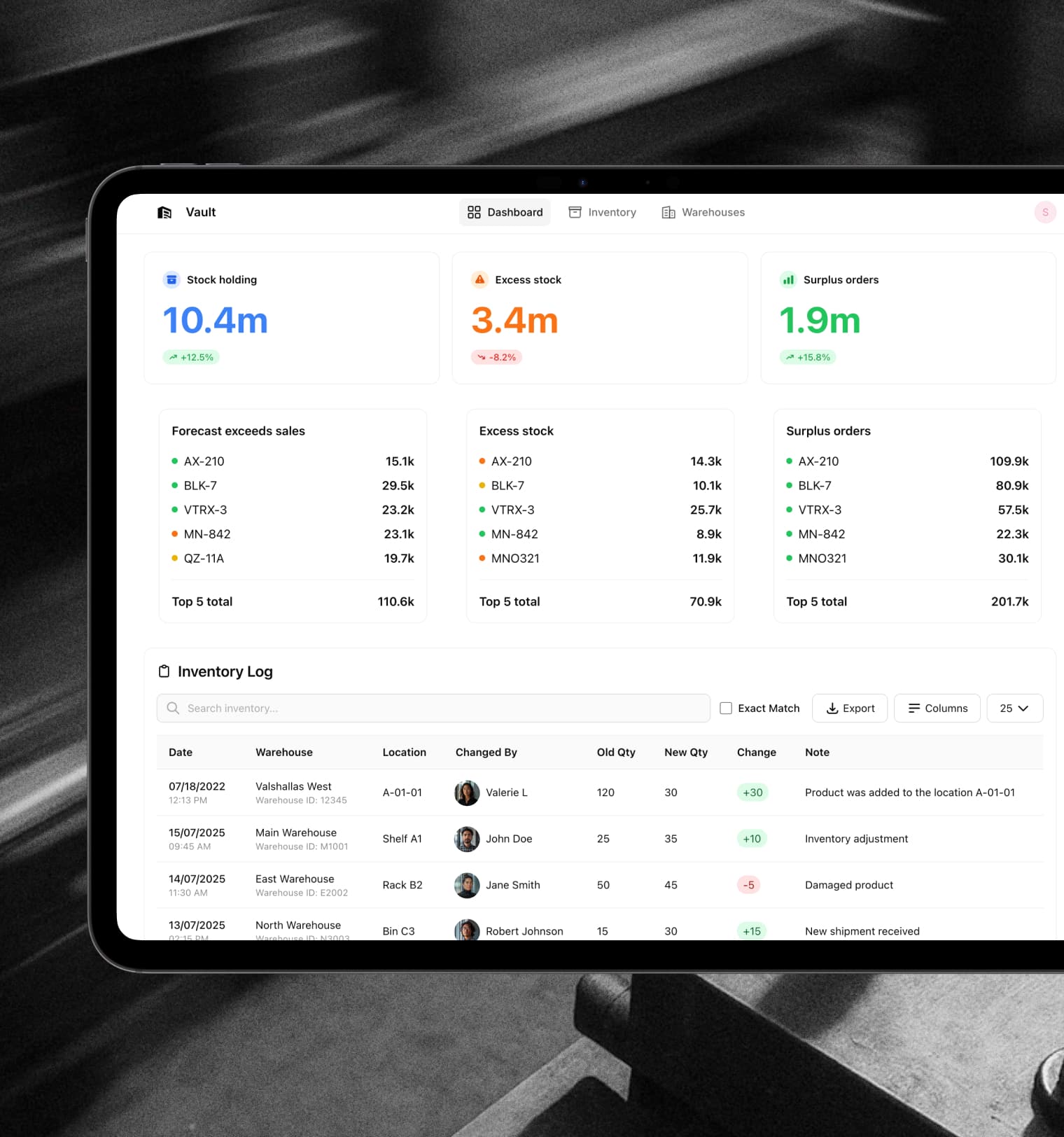
Task: Click the search magnifier icon
Action: tap(173, 708)
